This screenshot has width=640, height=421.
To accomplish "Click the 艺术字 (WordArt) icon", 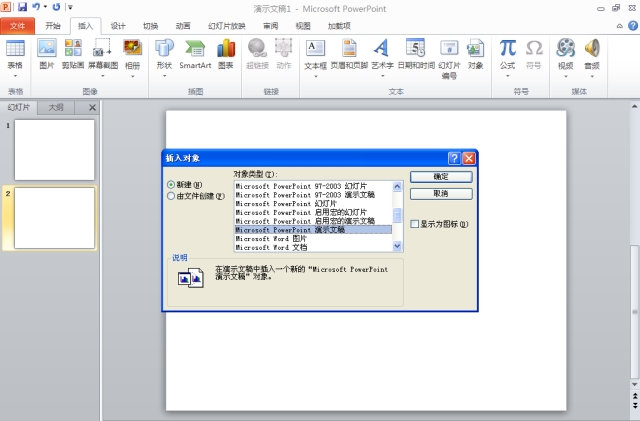I will pos(381,53).
